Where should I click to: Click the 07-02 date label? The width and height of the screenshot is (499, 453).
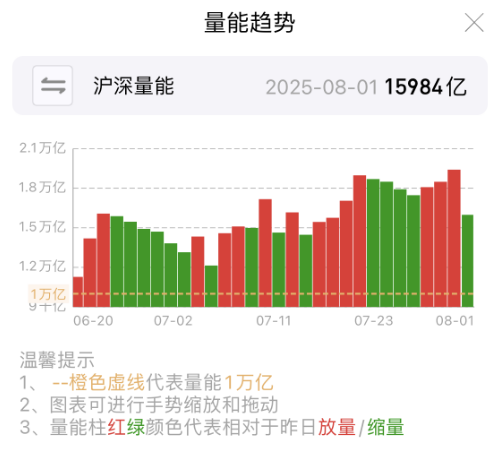click(x=173, y=321)
